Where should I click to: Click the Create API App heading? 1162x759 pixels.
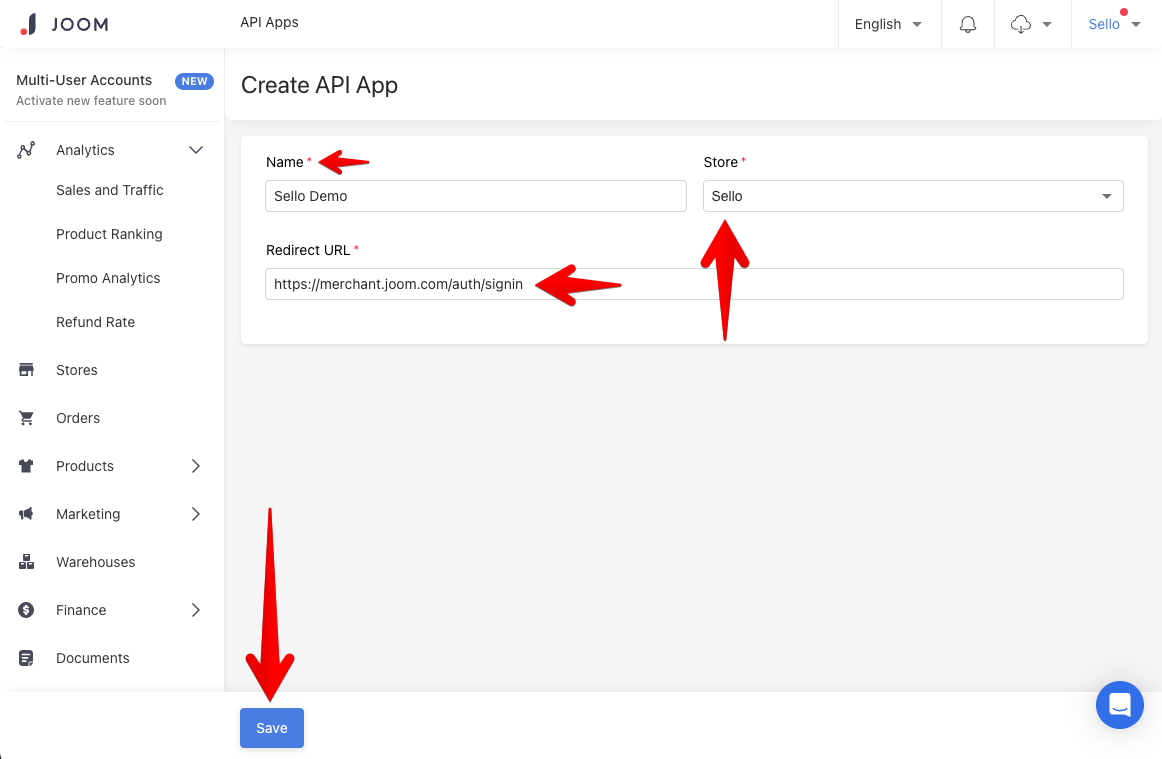[x=319, y=85]
